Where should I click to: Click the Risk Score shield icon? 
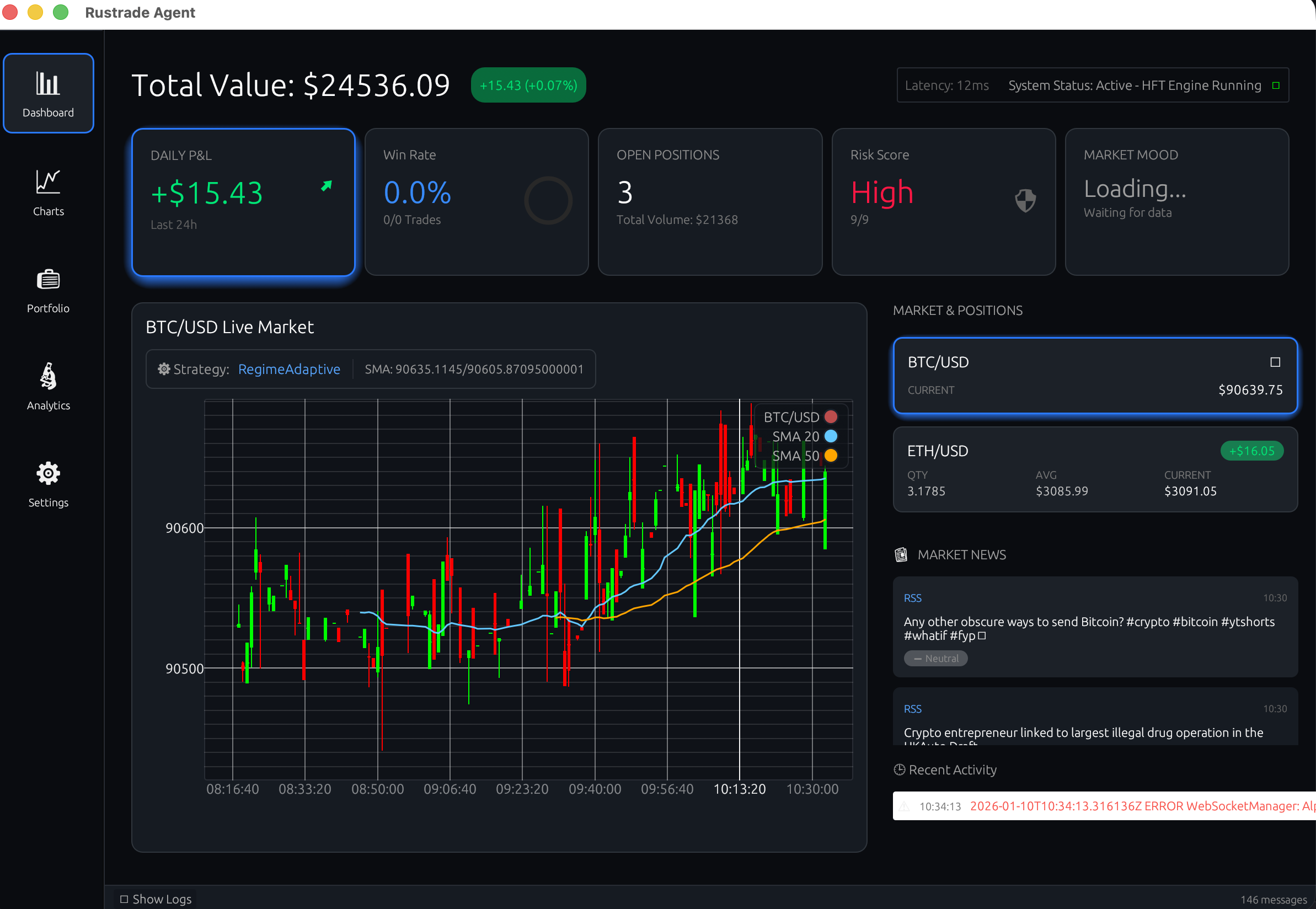(1025, 200)
